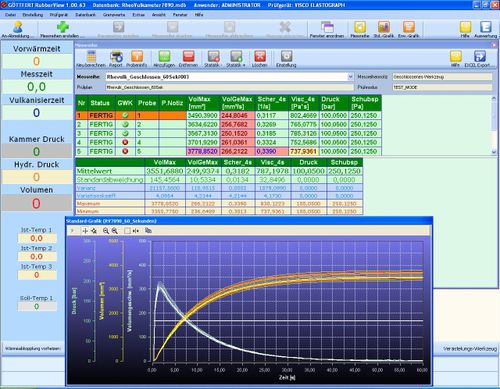This screenshot has height=389, width=500.
Task: Select FERTIG status cell in row 1
Action: pyautogui.click(x=101, y=115)
